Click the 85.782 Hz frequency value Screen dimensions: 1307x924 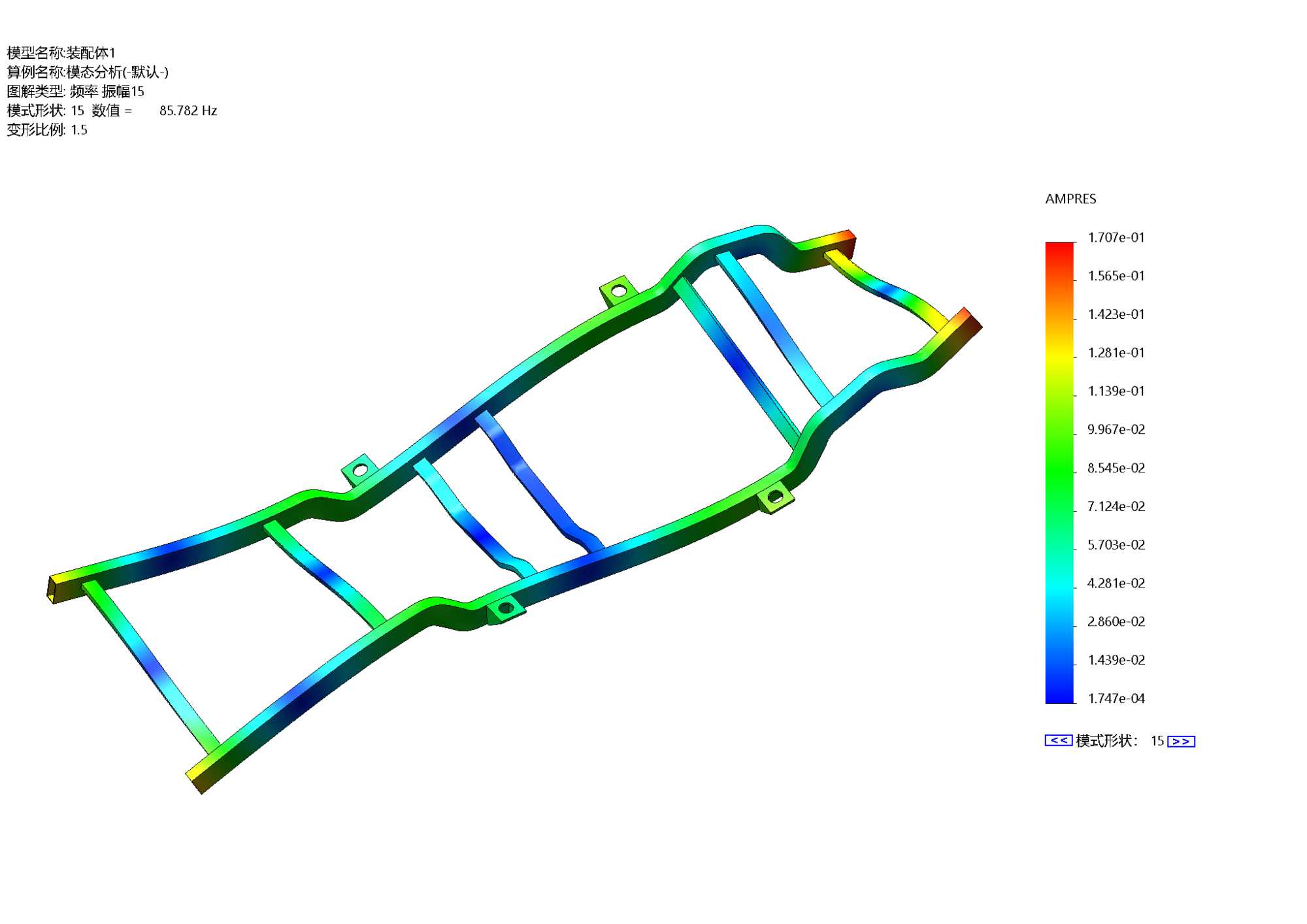(x=188, y=110)
